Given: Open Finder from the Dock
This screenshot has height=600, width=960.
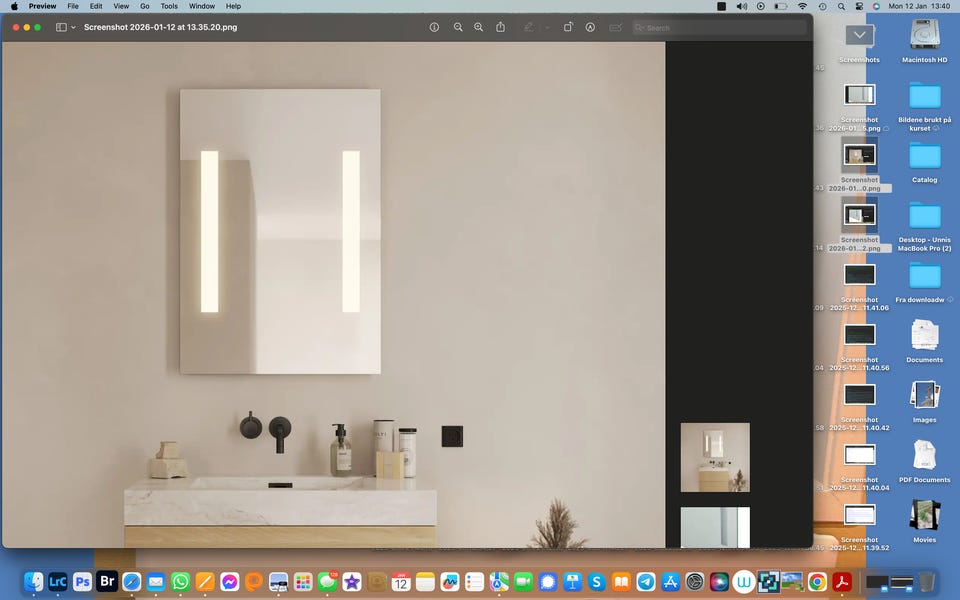Looking at the screenshot, I should click(34, 582).
